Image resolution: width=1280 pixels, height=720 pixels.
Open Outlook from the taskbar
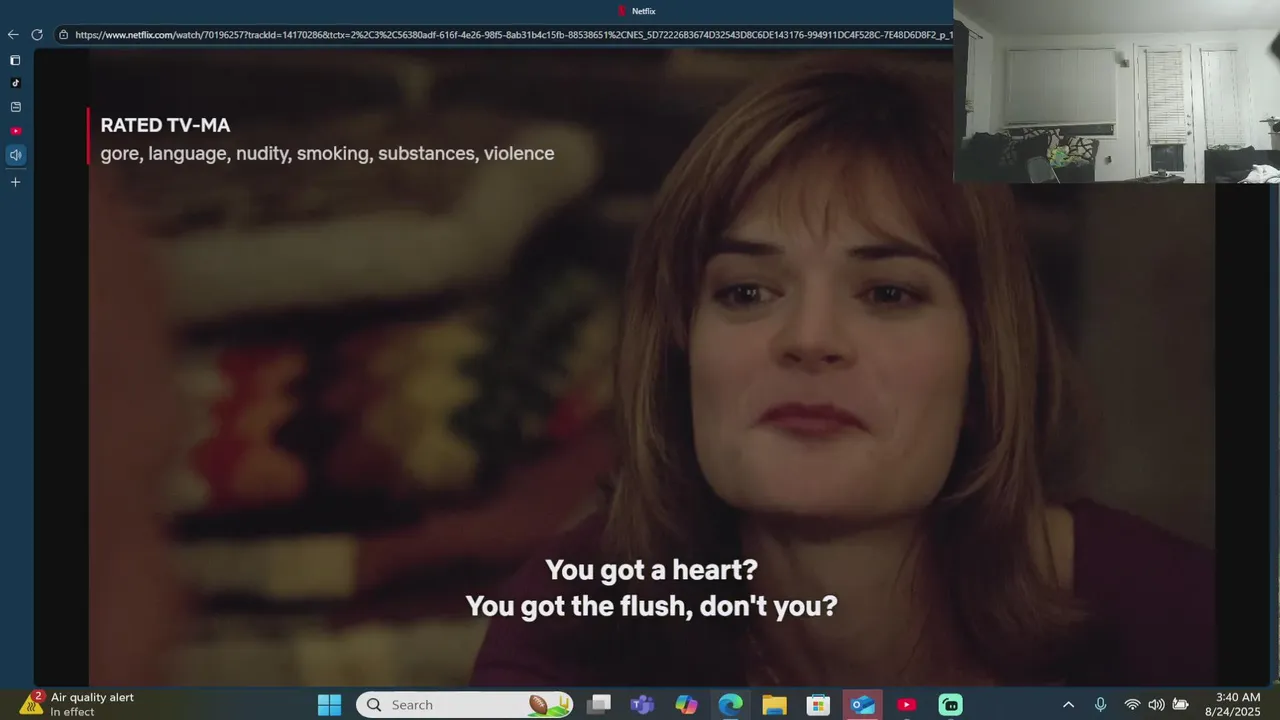pos(862,705)
